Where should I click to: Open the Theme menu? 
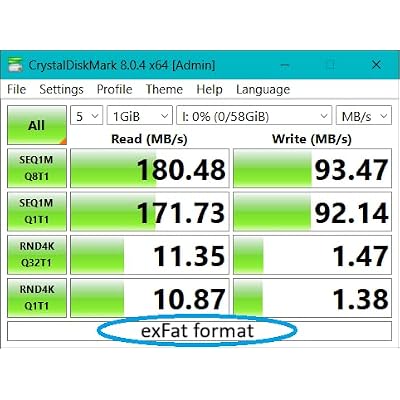(164, 89)
